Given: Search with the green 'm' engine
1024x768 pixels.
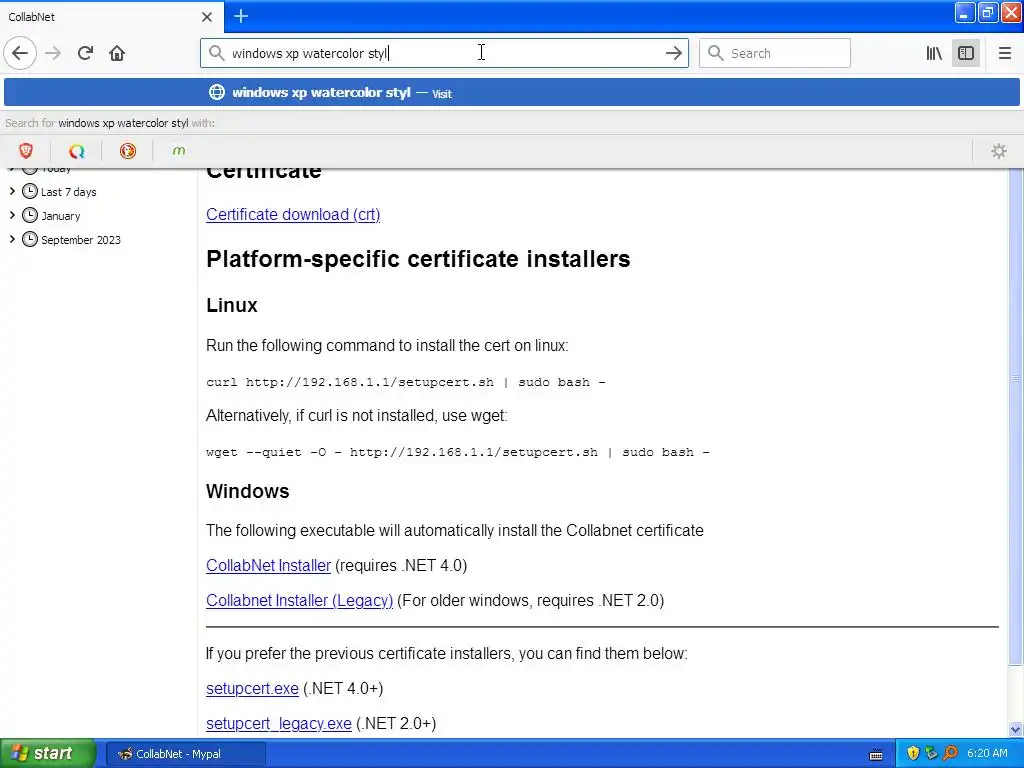Looking at the screenshot, I should pos(178,151).
